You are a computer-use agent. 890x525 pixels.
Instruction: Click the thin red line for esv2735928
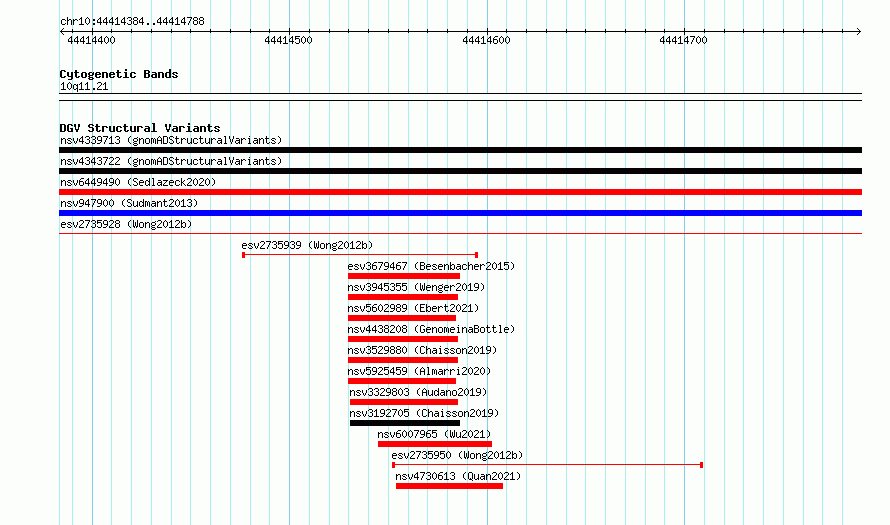tap(460, 233)
